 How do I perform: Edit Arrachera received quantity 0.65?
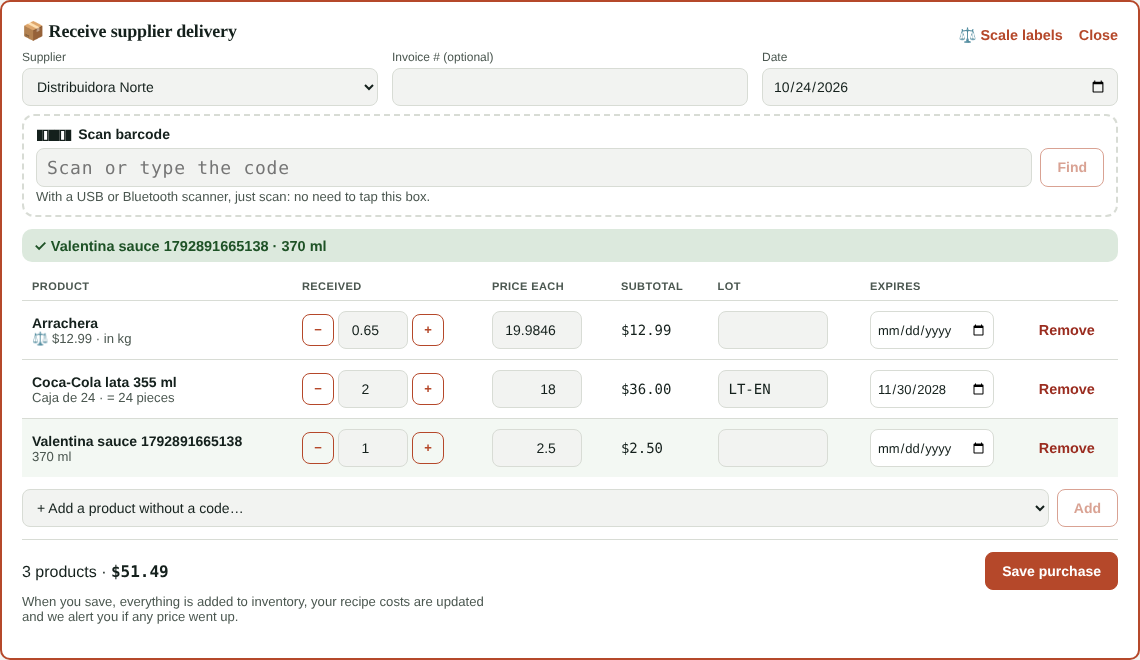pyautogui.click(x=373, y=330)
